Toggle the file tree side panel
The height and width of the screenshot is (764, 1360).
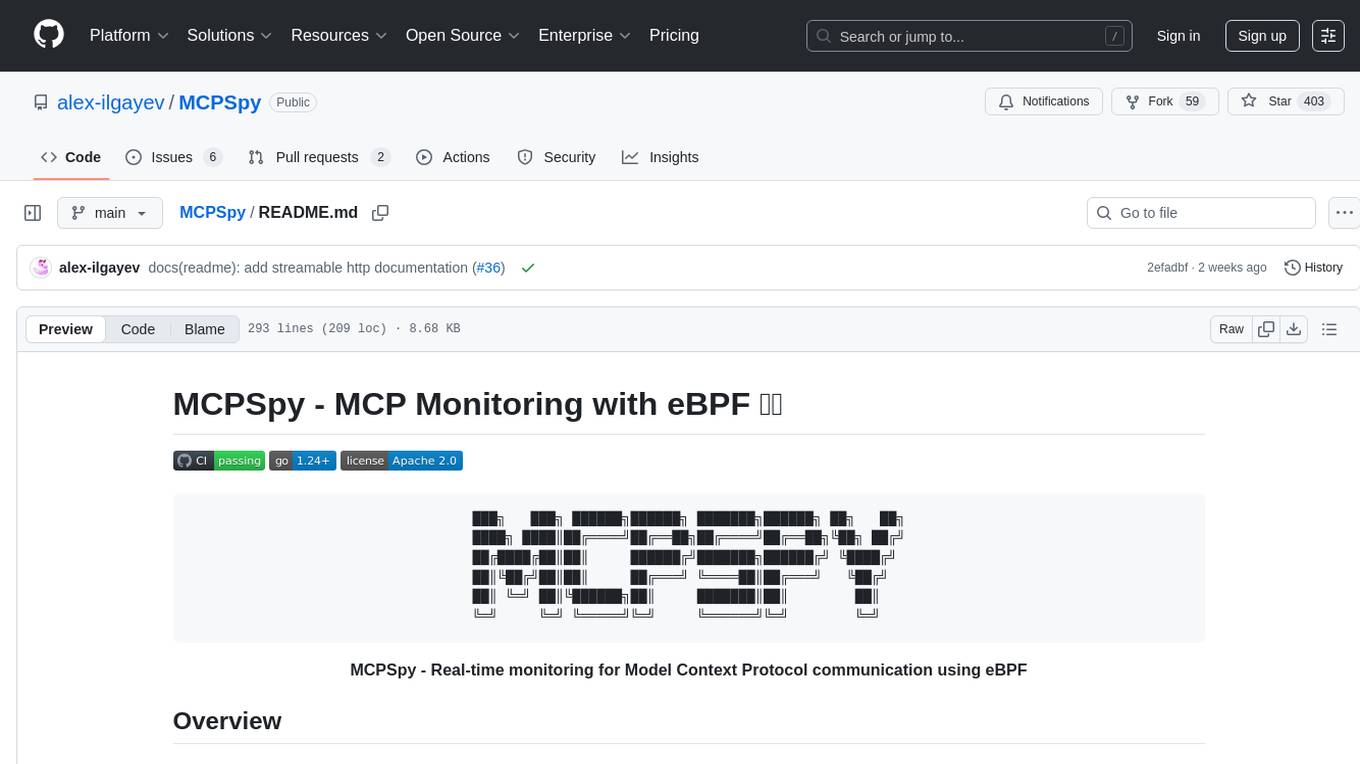33,213
